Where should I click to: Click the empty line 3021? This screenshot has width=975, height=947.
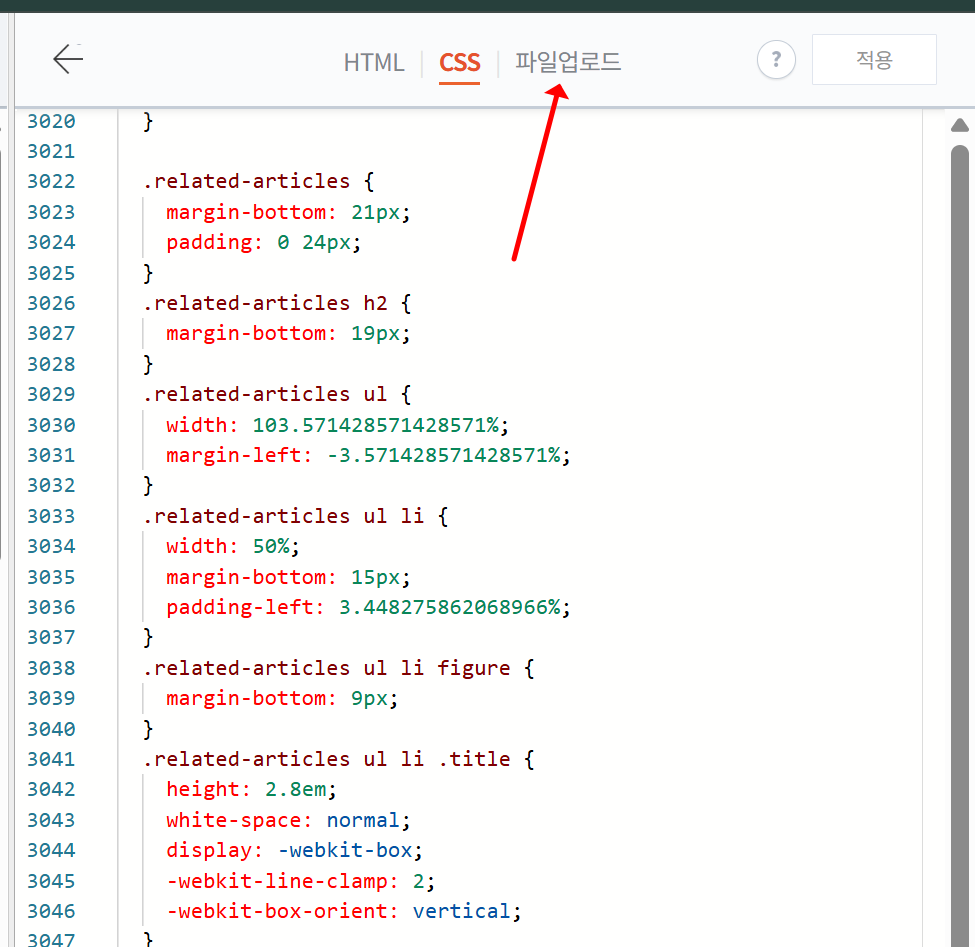pos(519,151)
